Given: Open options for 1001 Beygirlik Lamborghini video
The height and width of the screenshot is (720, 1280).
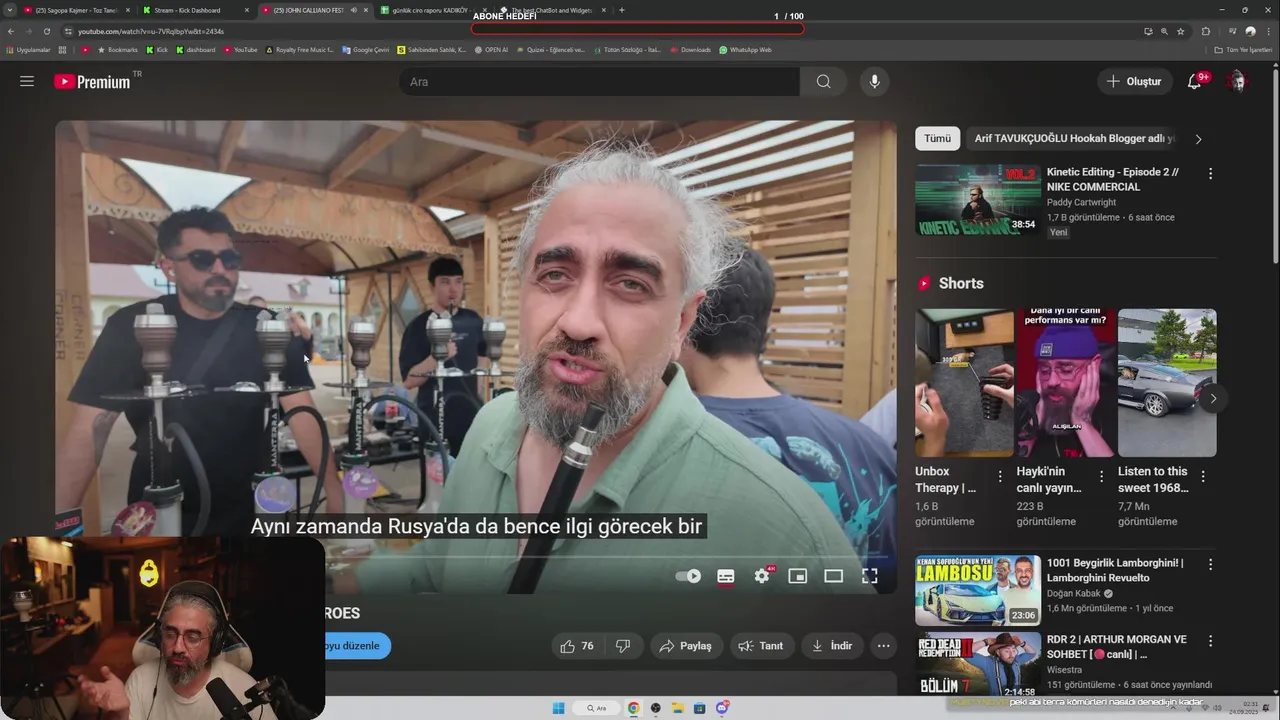Looking at the screenshot, I should [x=1210, y=565].
